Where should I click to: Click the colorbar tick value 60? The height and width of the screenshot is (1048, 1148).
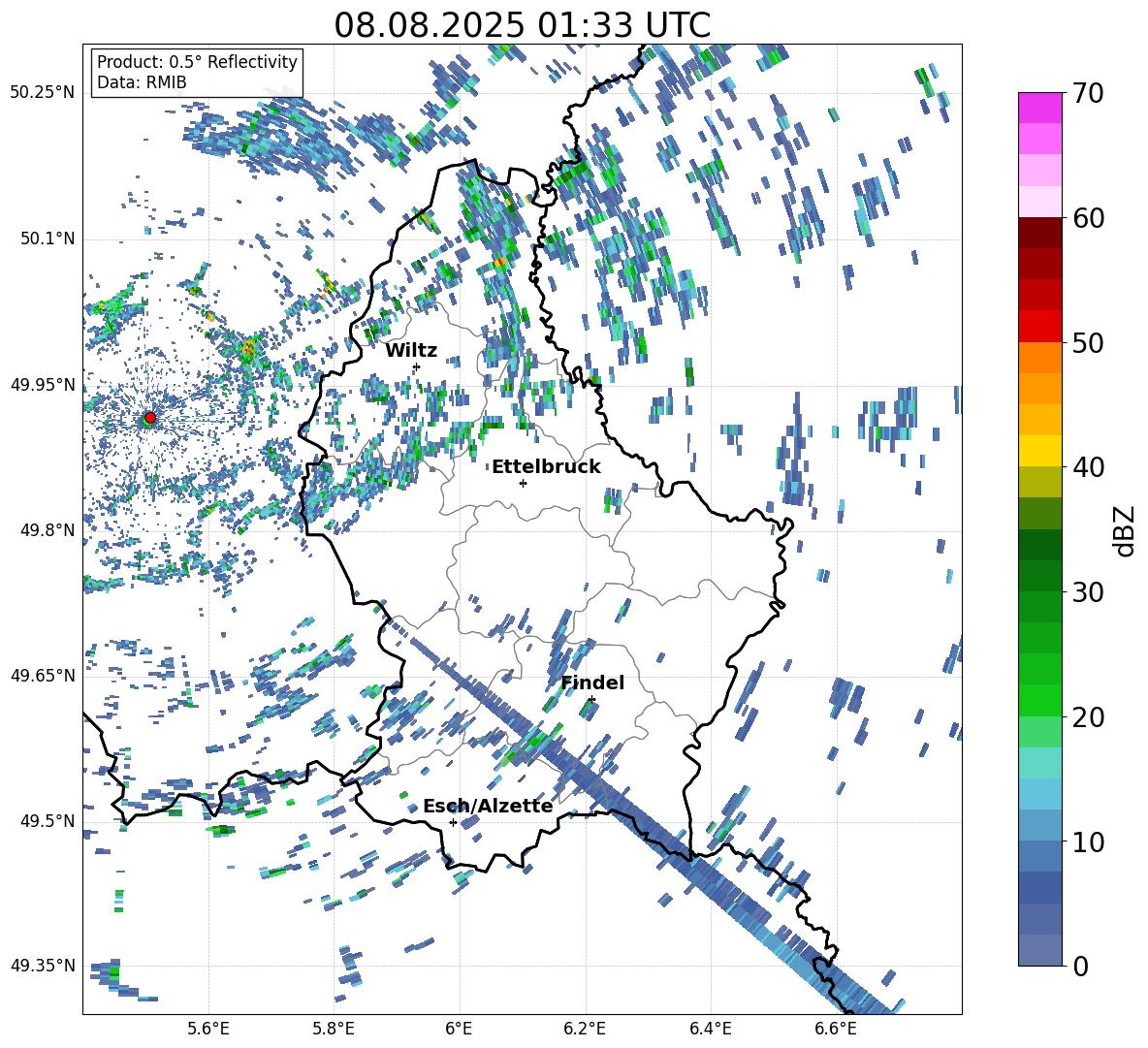click(x=1087, y=218)
